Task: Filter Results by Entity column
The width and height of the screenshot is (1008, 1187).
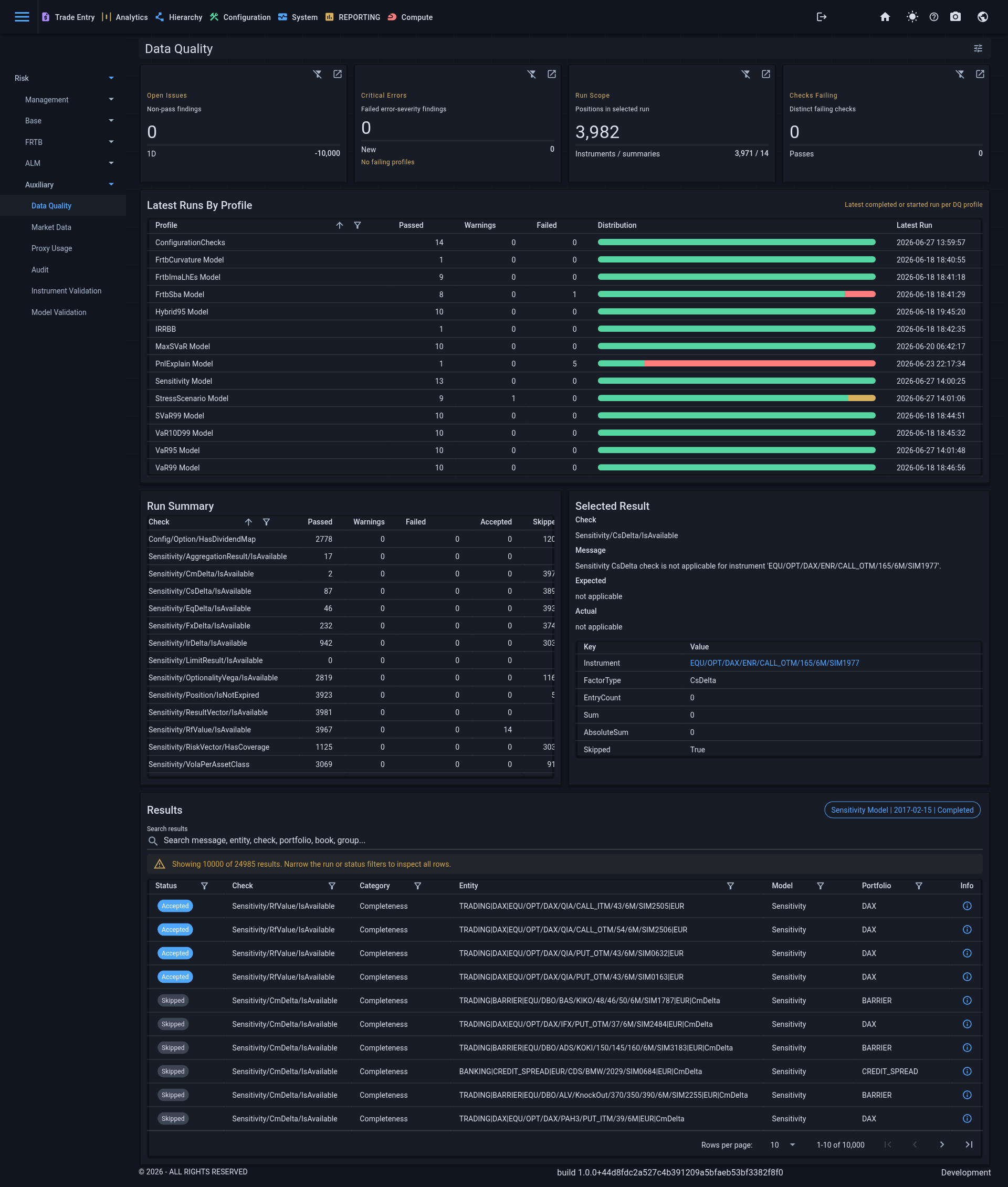Action: point(730,886)
